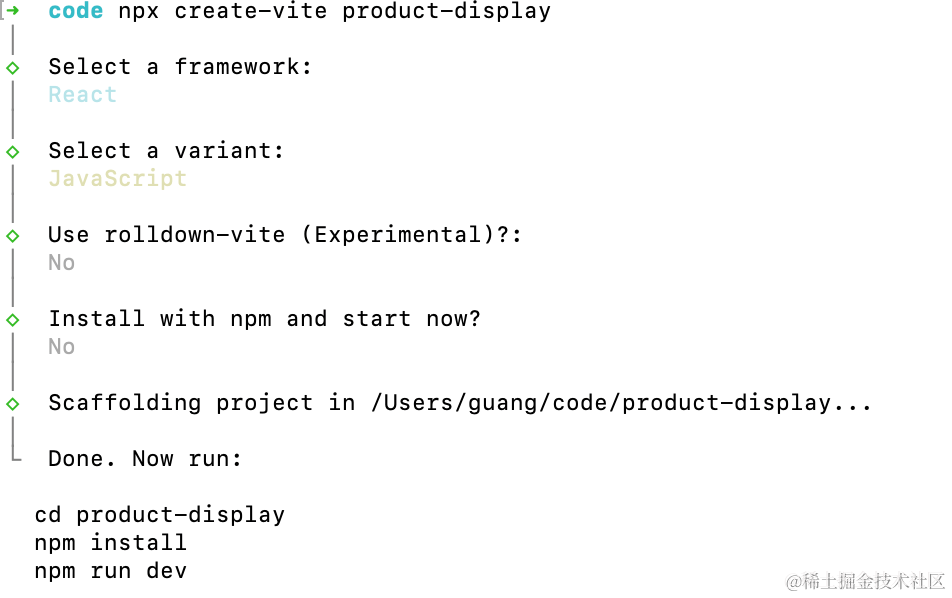Click the green arrow prompt icon
Viewport: 952px width, 598px height.
(x=13, y=10)
